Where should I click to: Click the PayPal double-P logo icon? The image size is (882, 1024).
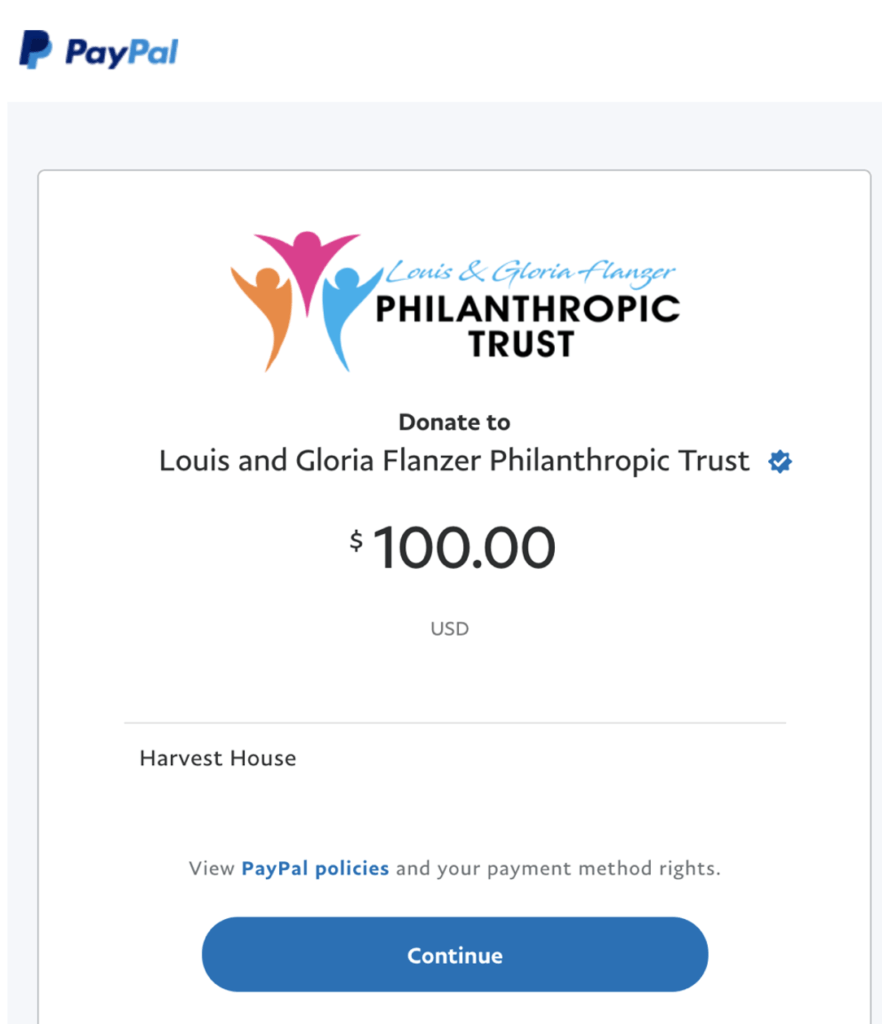[35, 49]
